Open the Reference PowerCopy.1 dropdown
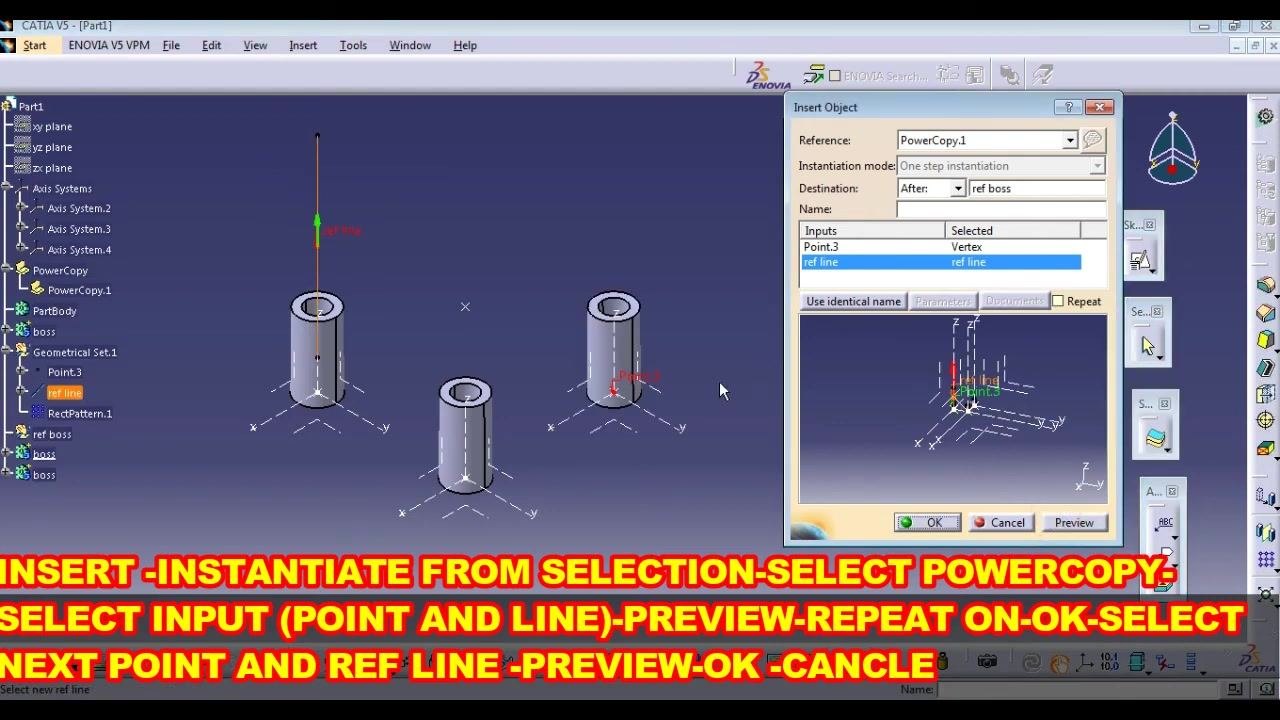Image resolution: width=1280 pixels, height=720 pixels. tap(1069, 140)
